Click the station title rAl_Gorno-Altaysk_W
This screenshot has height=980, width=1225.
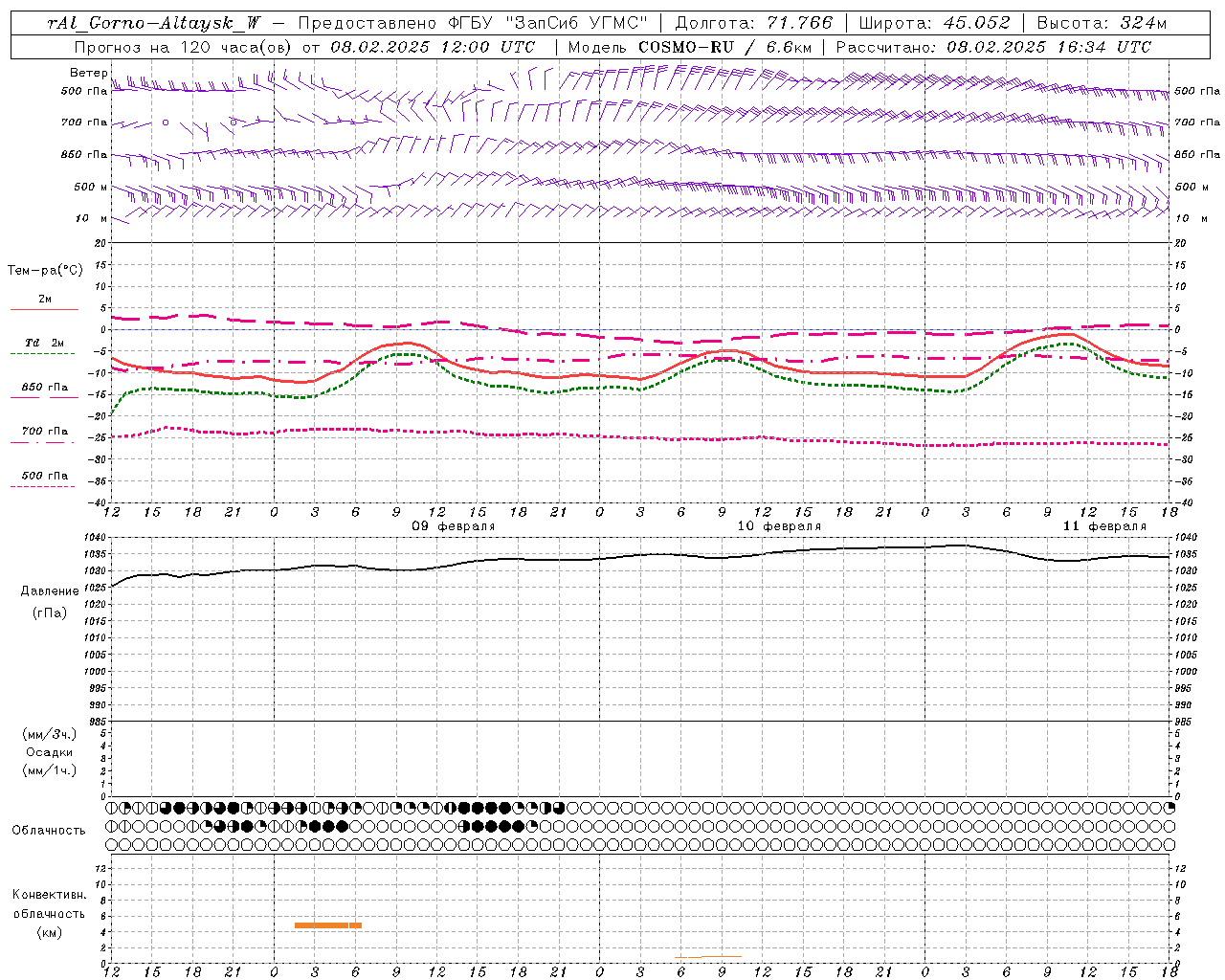point(153,23)
